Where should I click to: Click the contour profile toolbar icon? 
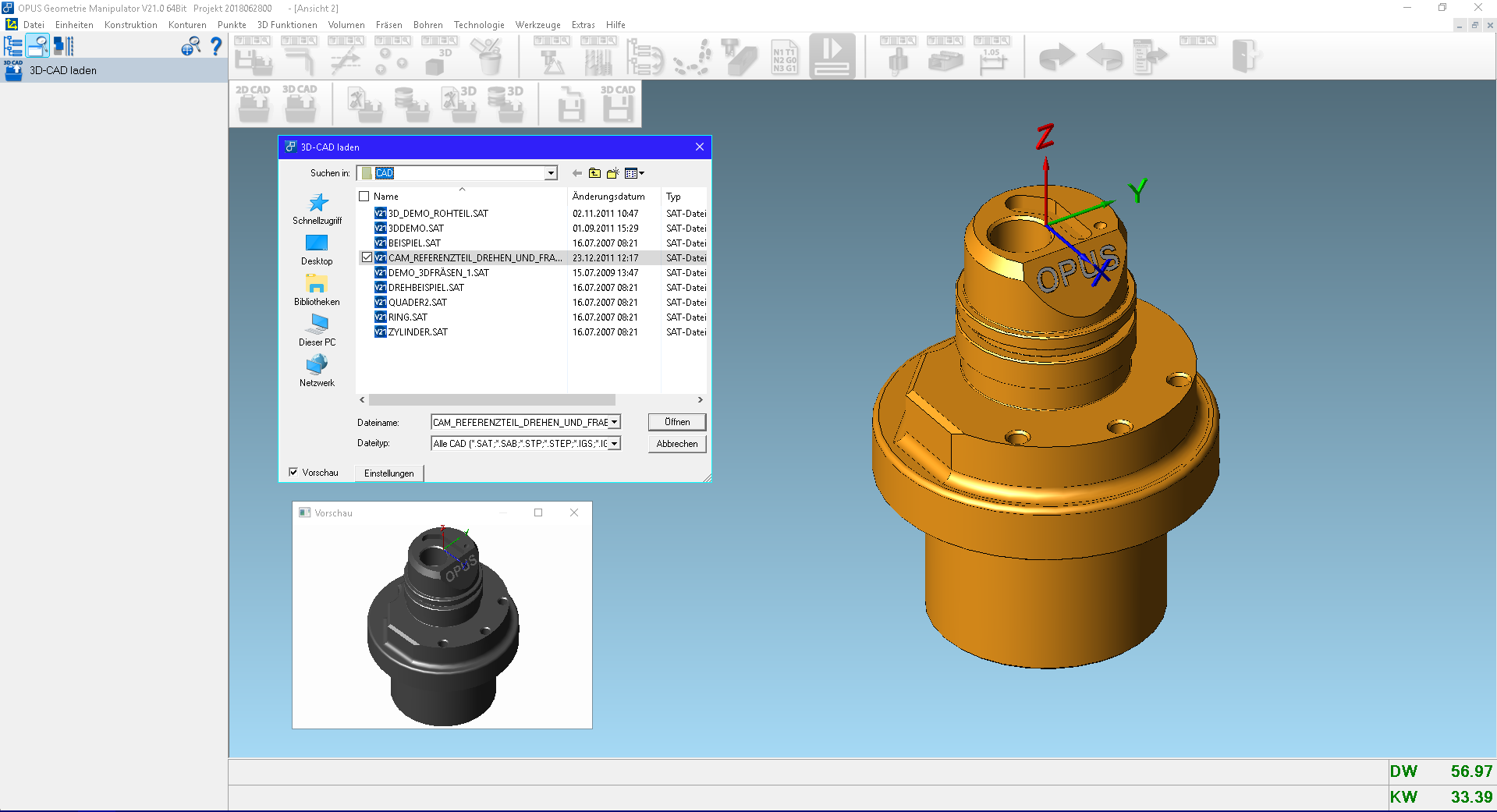tap(300, 56)
